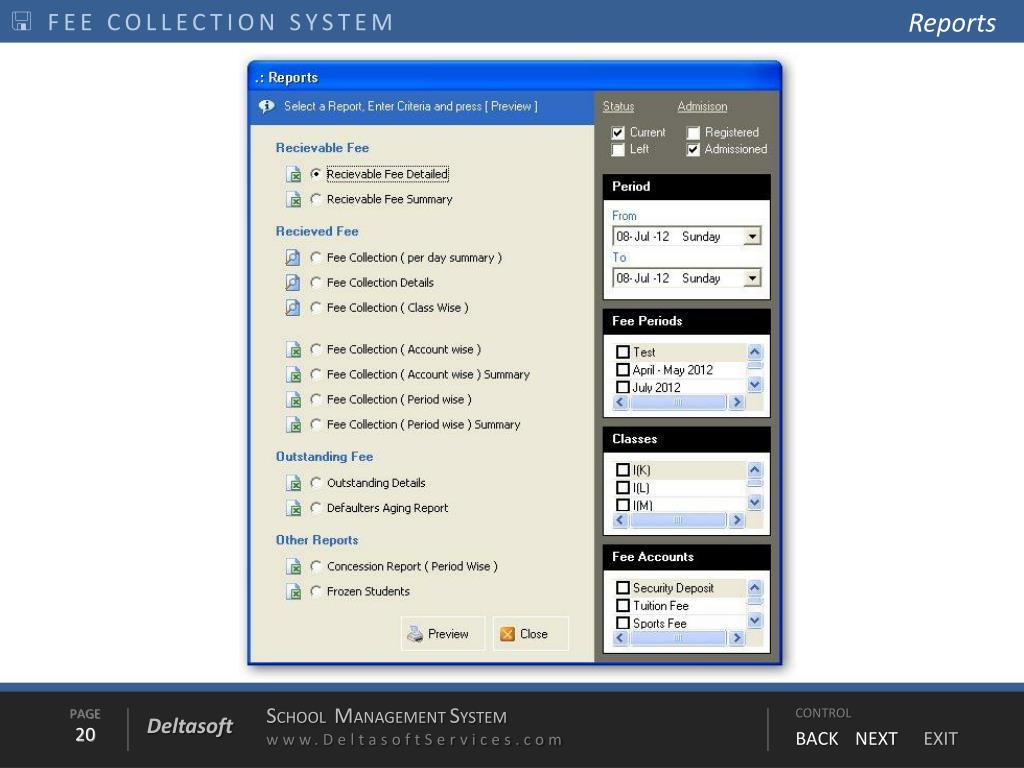Click Excel icon beside Fee Collection (Period wise)

click(x=293, y=400)
